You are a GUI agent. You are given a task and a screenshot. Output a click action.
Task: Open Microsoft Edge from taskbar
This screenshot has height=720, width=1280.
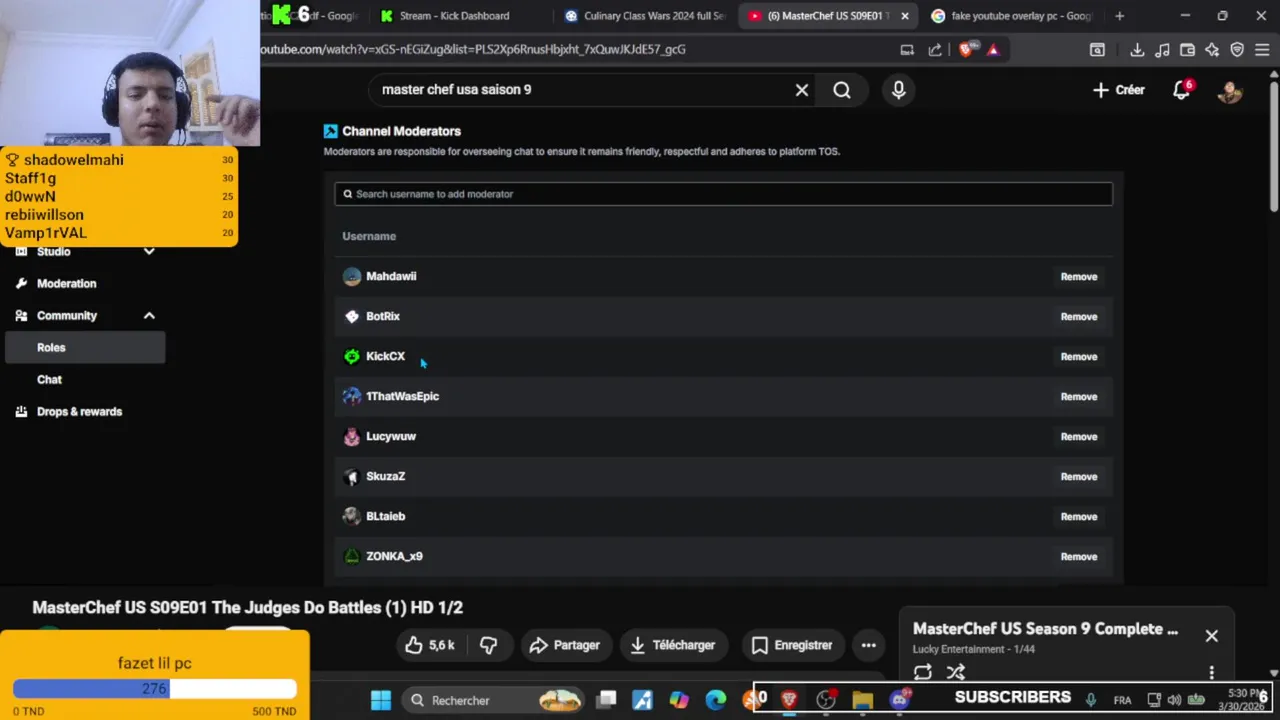tap(716, 700)
